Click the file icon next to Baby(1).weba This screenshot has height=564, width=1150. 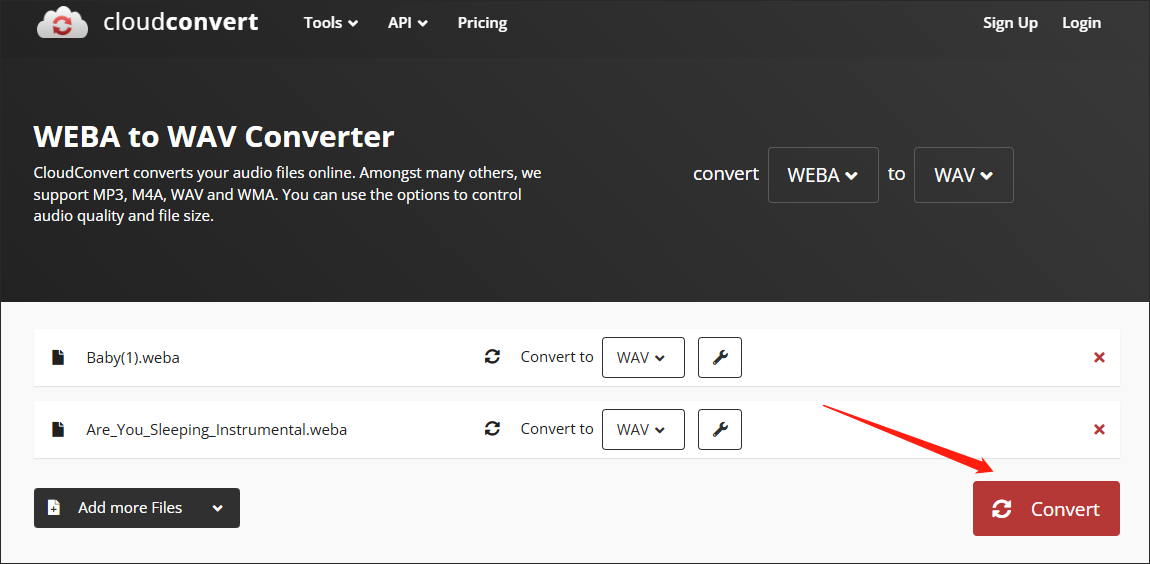[57, 357]
